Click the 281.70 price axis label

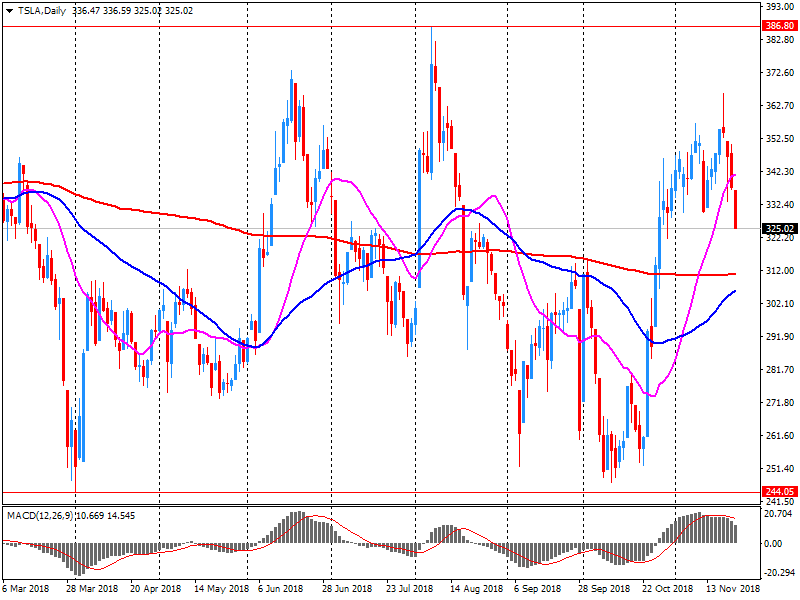[780, 369]
